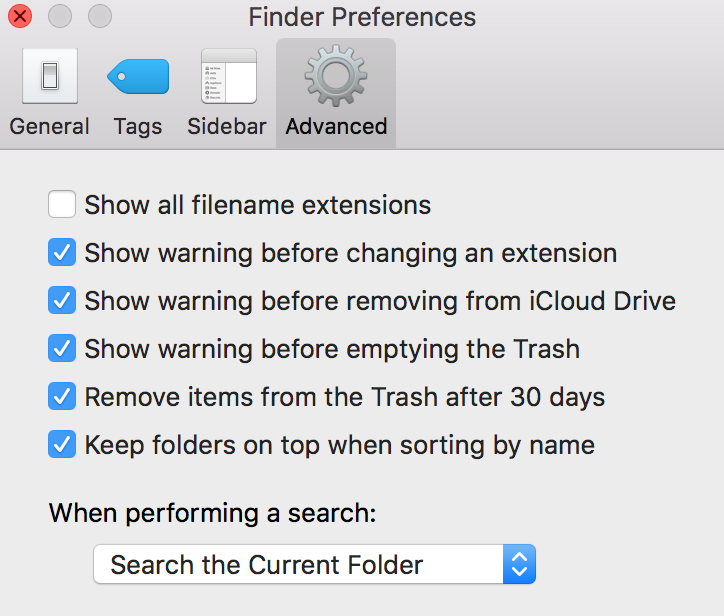Select the Advanced tab label
This screenshot has height=616, width=724.
[336, 126]
